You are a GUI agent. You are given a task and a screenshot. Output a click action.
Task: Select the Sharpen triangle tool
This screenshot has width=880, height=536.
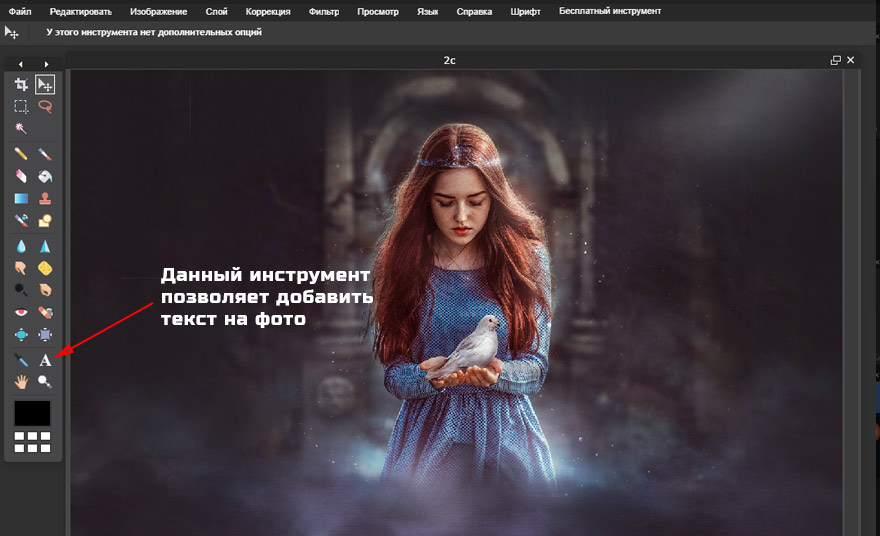click(x=45, y=246)
